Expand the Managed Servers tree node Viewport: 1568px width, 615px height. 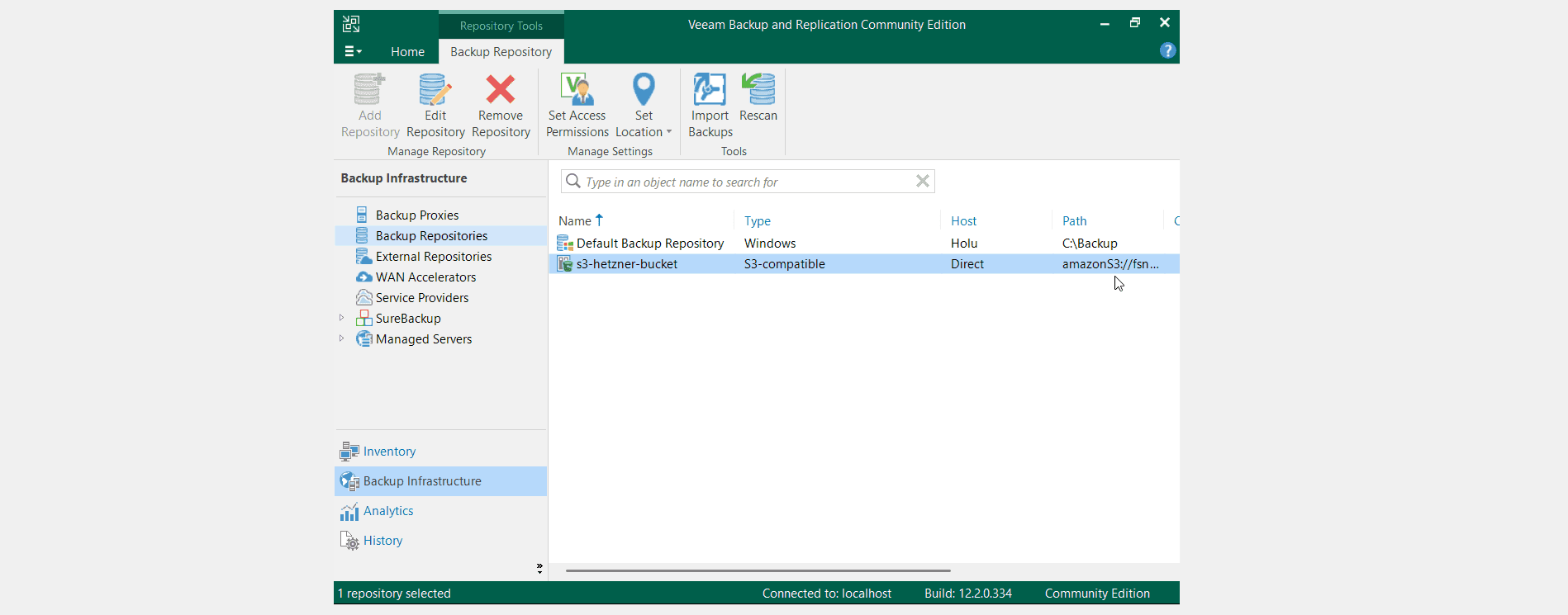341,338
